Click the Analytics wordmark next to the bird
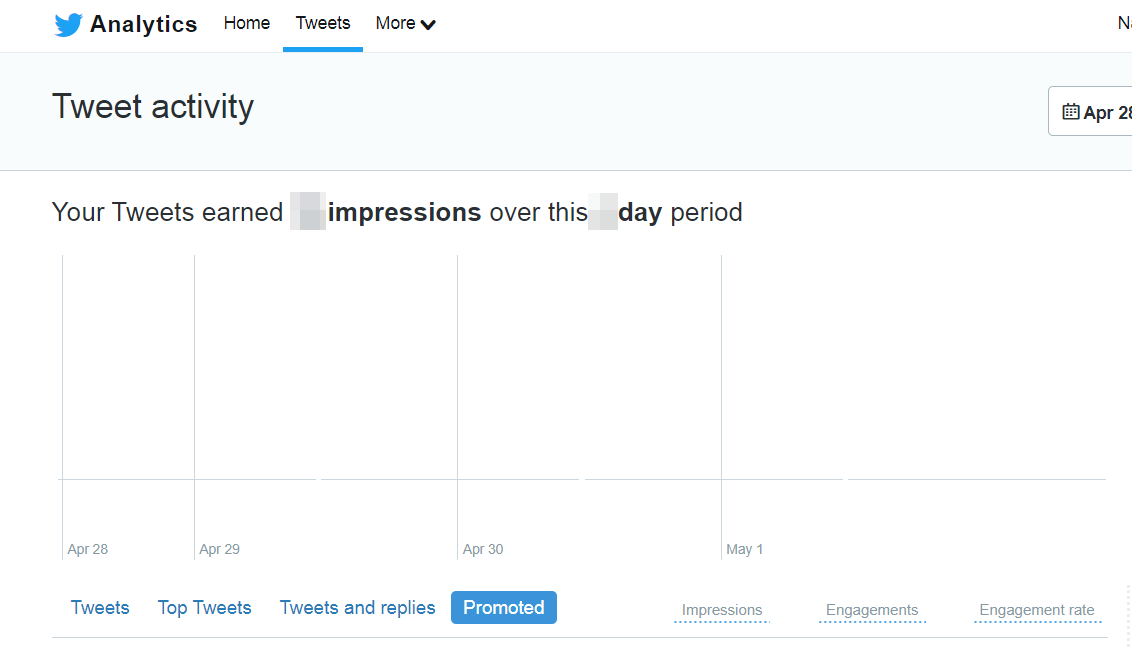1132x650 pixels. coord(143,24)
